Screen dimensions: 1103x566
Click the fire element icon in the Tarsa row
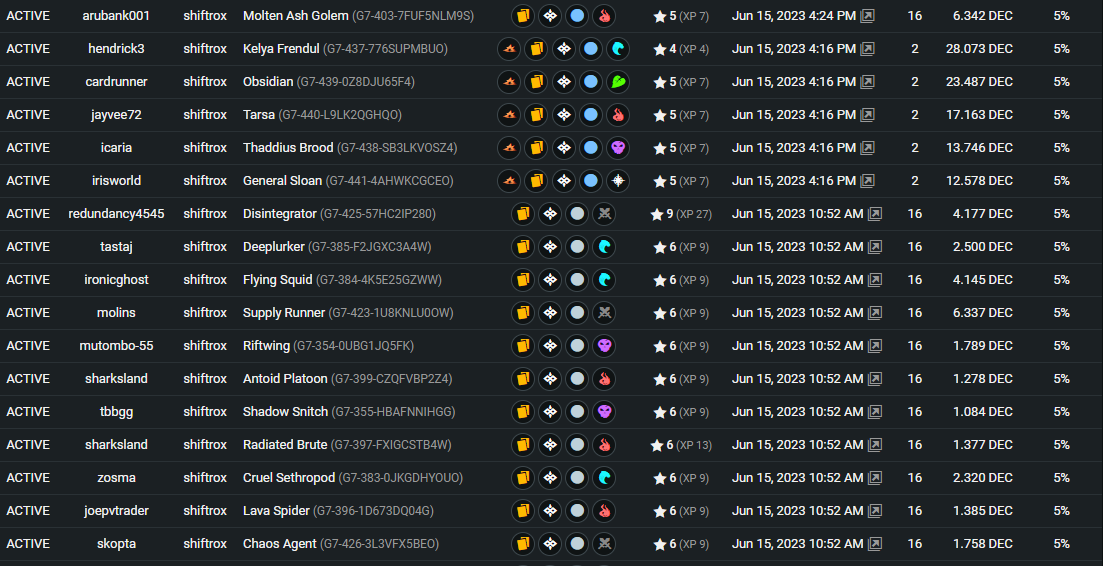618,115
